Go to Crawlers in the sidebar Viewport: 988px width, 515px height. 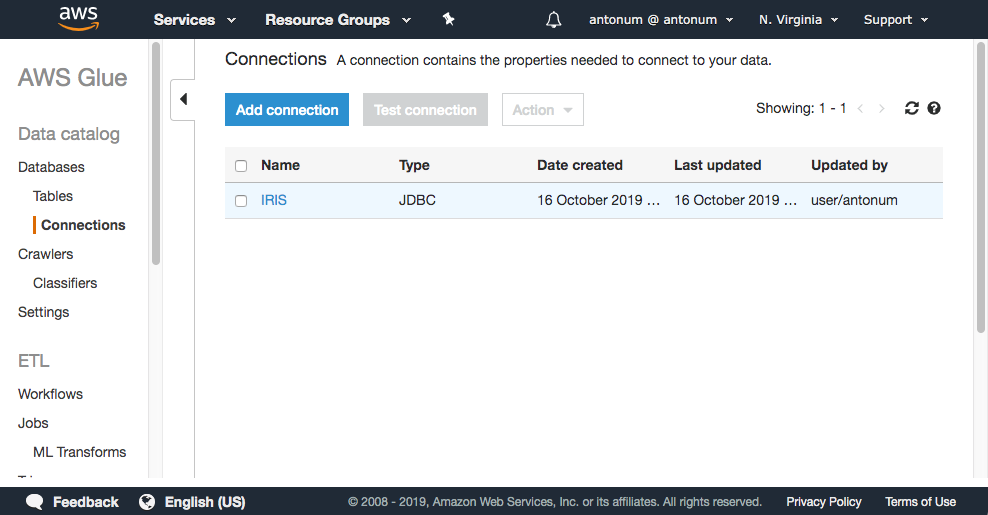tap(45, 254)
